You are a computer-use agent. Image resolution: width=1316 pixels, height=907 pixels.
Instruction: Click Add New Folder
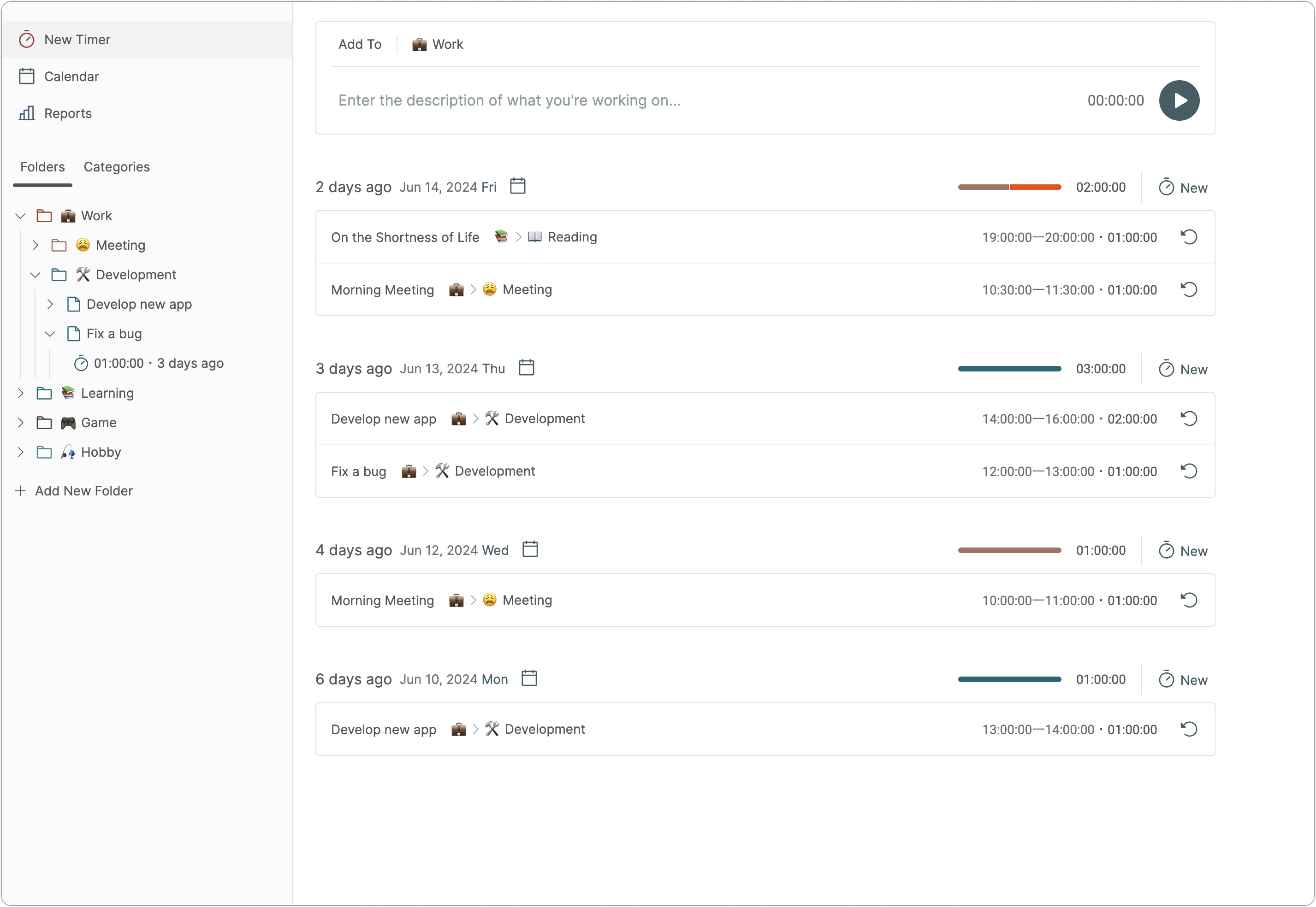pos(83,491)
